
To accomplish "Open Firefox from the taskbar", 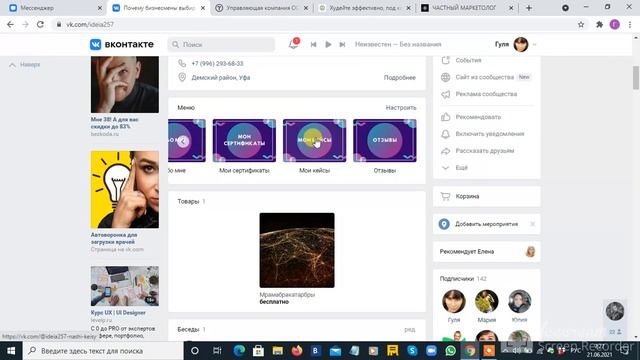I will pyautogui.click(x=297, y=351).
